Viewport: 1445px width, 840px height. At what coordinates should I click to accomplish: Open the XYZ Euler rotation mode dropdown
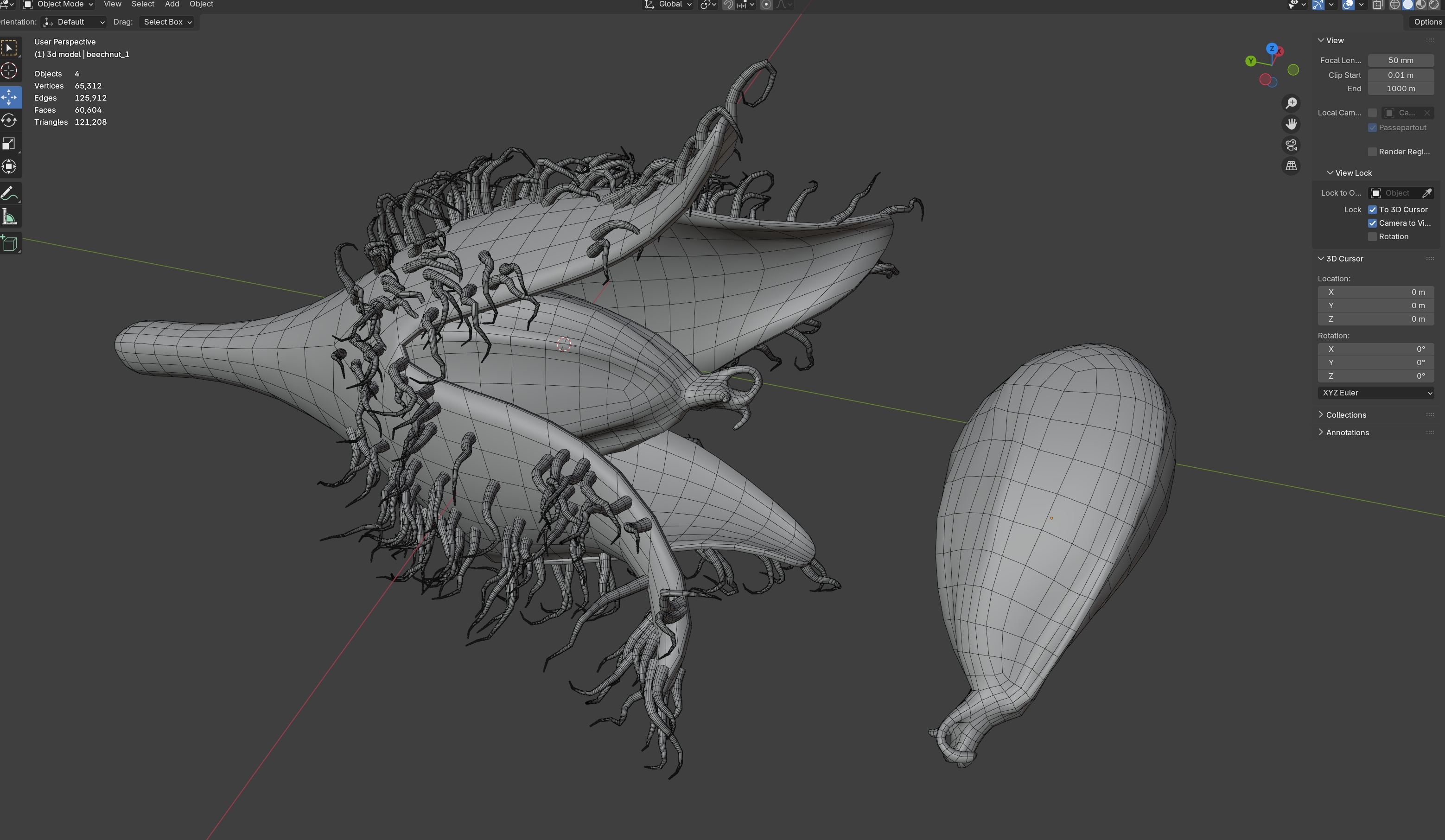point(1376,393)
